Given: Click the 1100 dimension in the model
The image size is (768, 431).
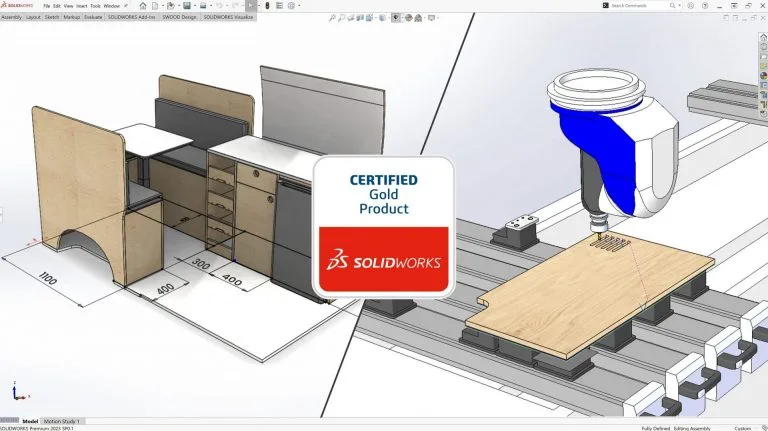Looking at the screenshot, I should [48, 279].
